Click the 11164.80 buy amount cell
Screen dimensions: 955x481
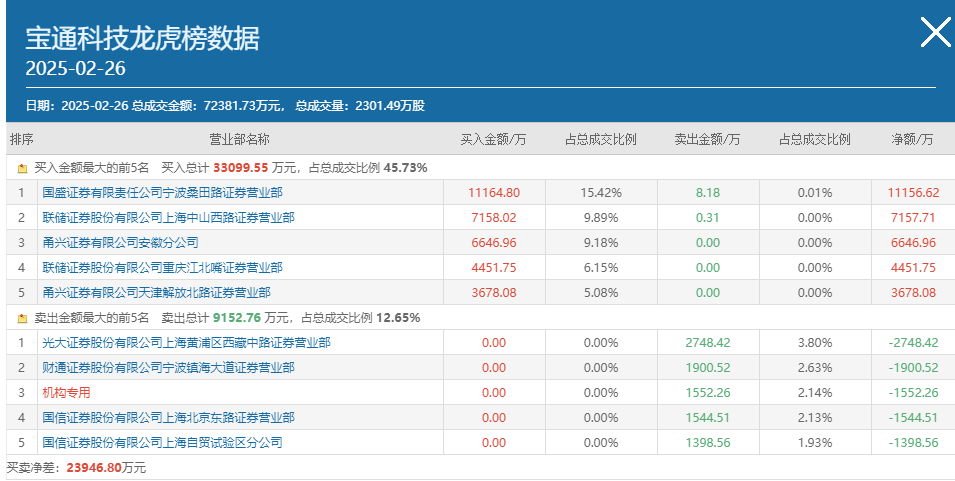point(494,192)
